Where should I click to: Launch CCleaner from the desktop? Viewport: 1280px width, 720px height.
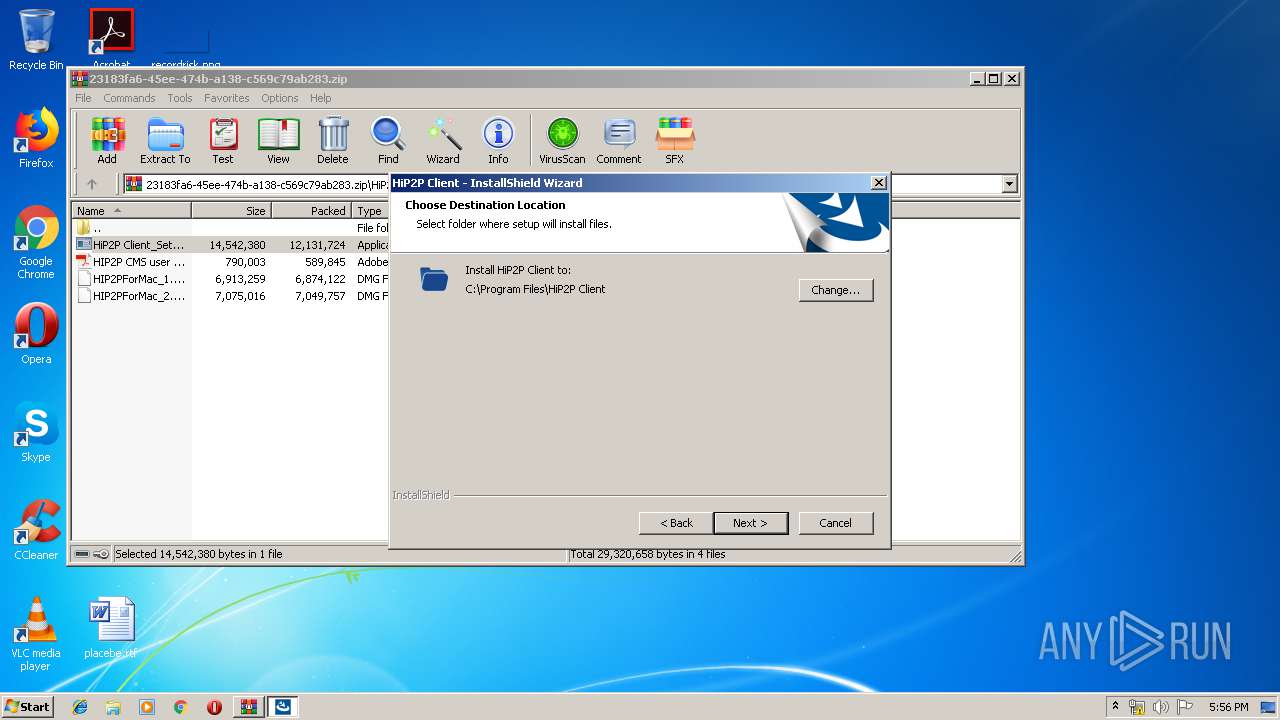point(36,530)
